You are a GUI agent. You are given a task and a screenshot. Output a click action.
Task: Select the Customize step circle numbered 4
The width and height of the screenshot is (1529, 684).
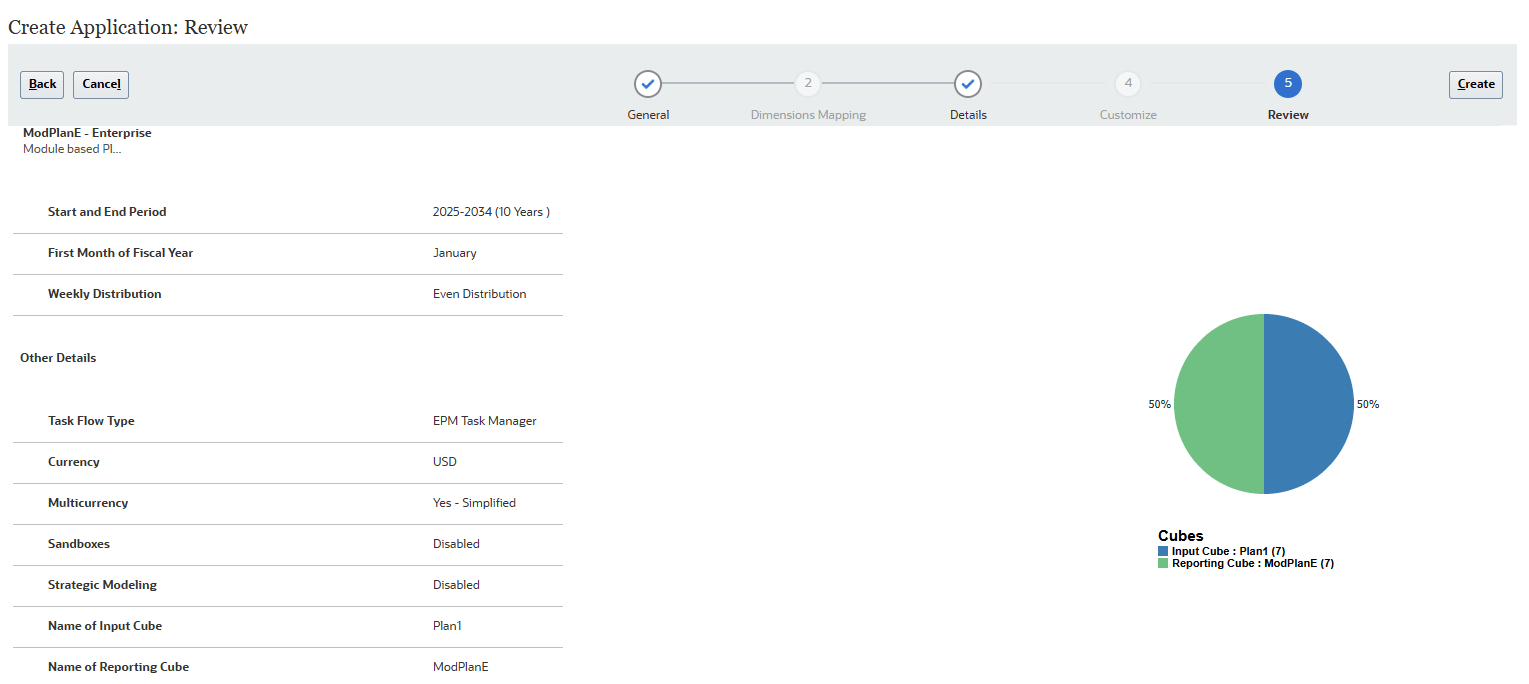(1128, 84)
